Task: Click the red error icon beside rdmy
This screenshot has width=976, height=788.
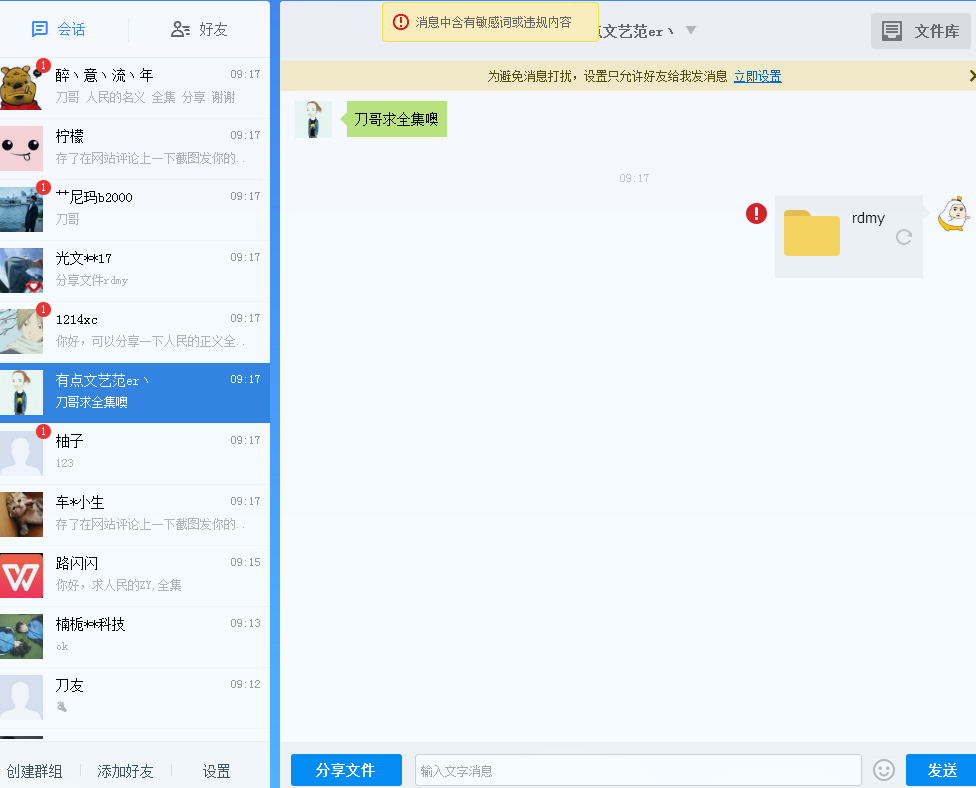Action: point(756,213)
